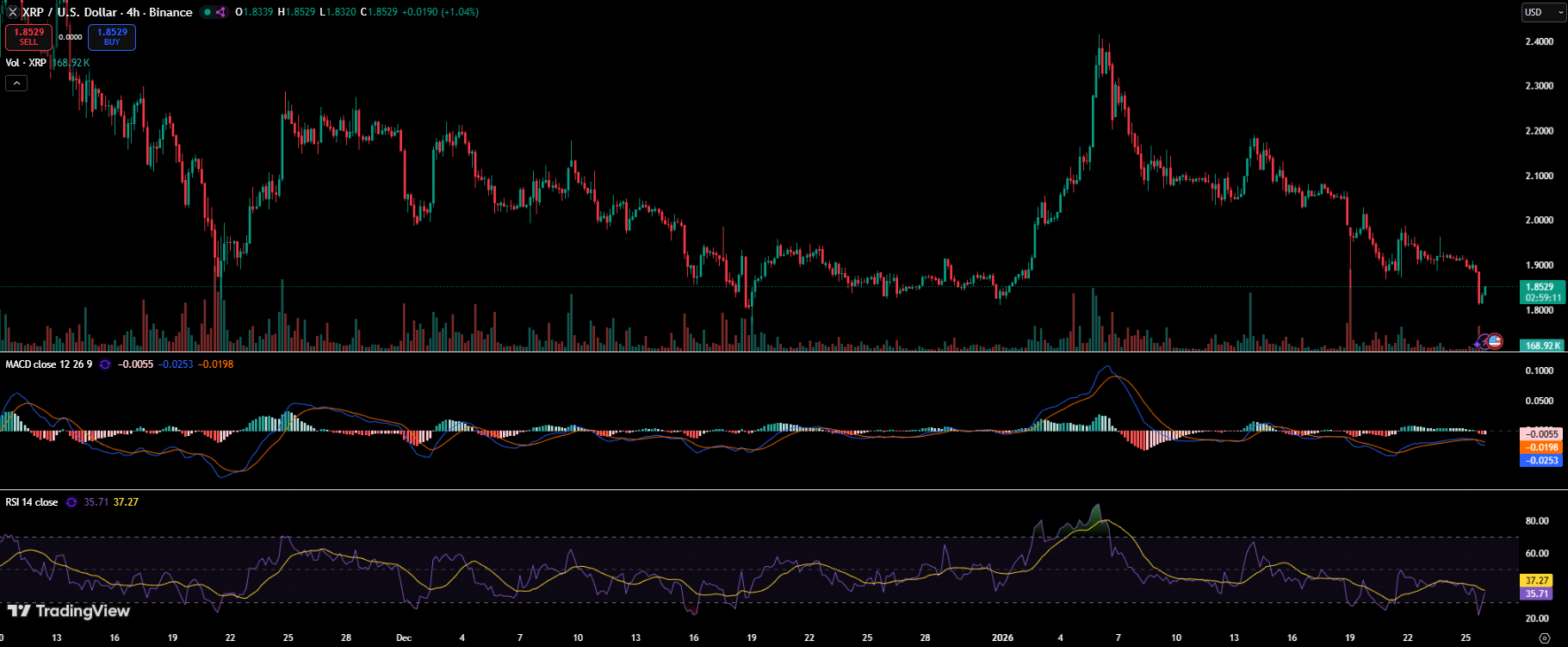Click the 1.8529 SELL button
Screen dimensions: 1568x647
[x=28, y=37]
